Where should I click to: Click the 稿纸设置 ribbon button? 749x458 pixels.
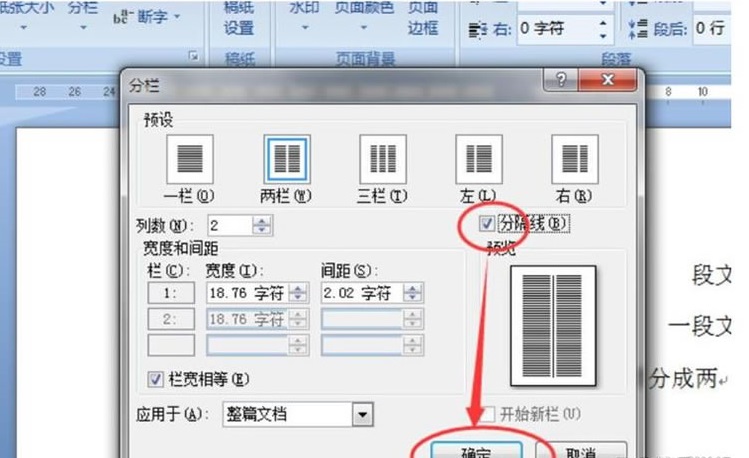point(239,18)
